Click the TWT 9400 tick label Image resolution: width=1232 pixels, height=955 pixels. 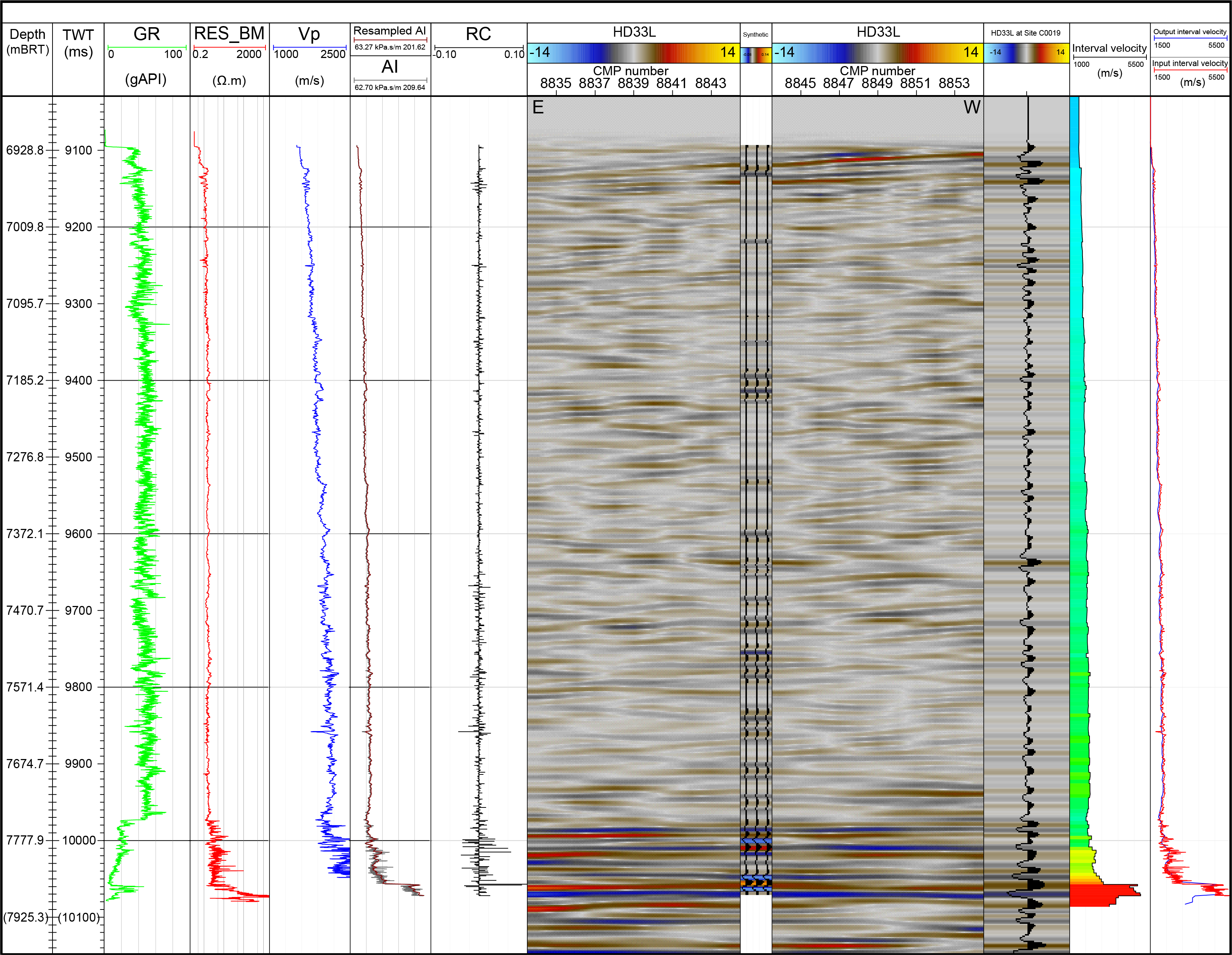pos(79,381)
